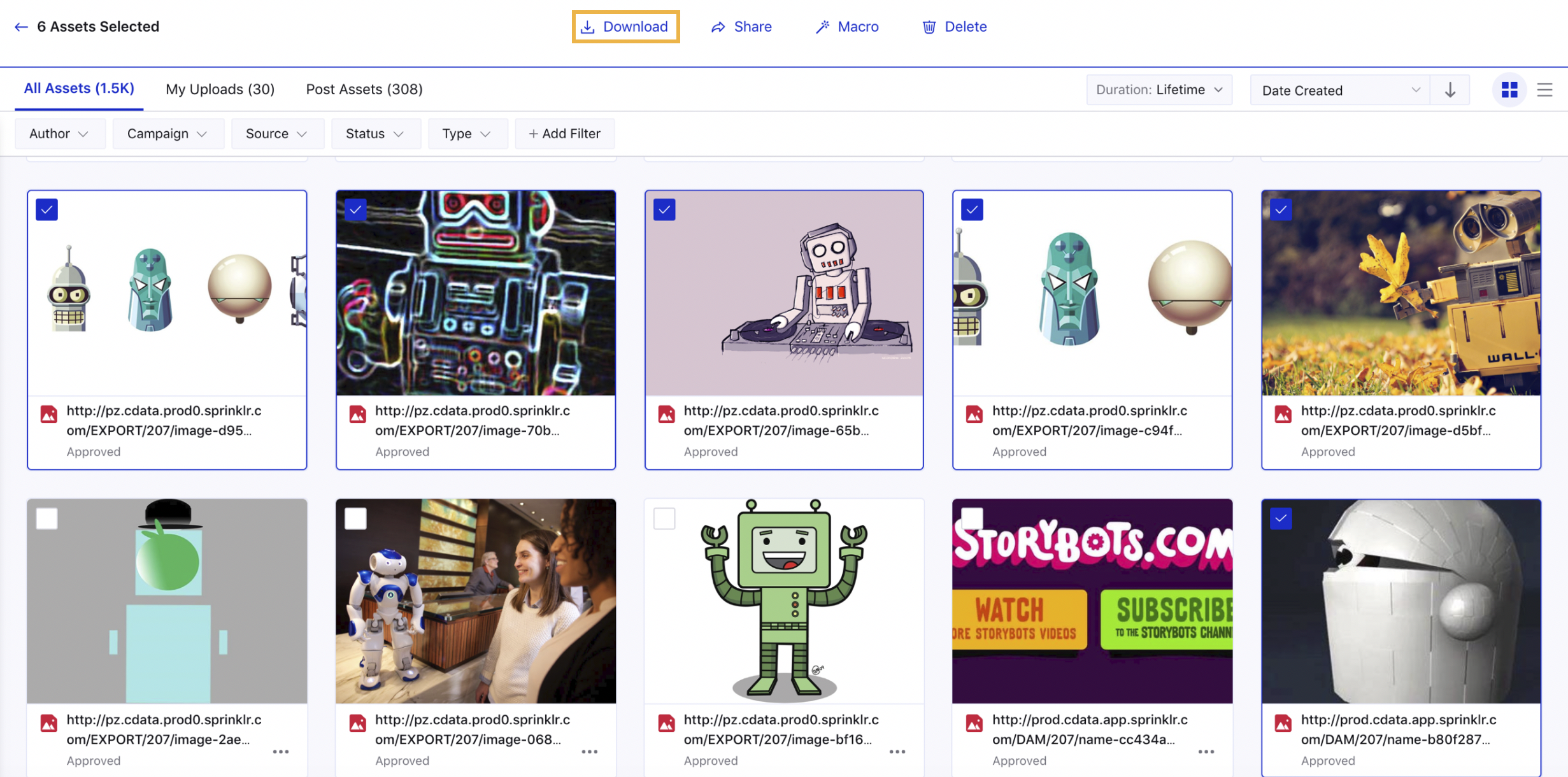
Task: Click image type icon of name-b80f287 asset
Action: tap(1283, 723)
